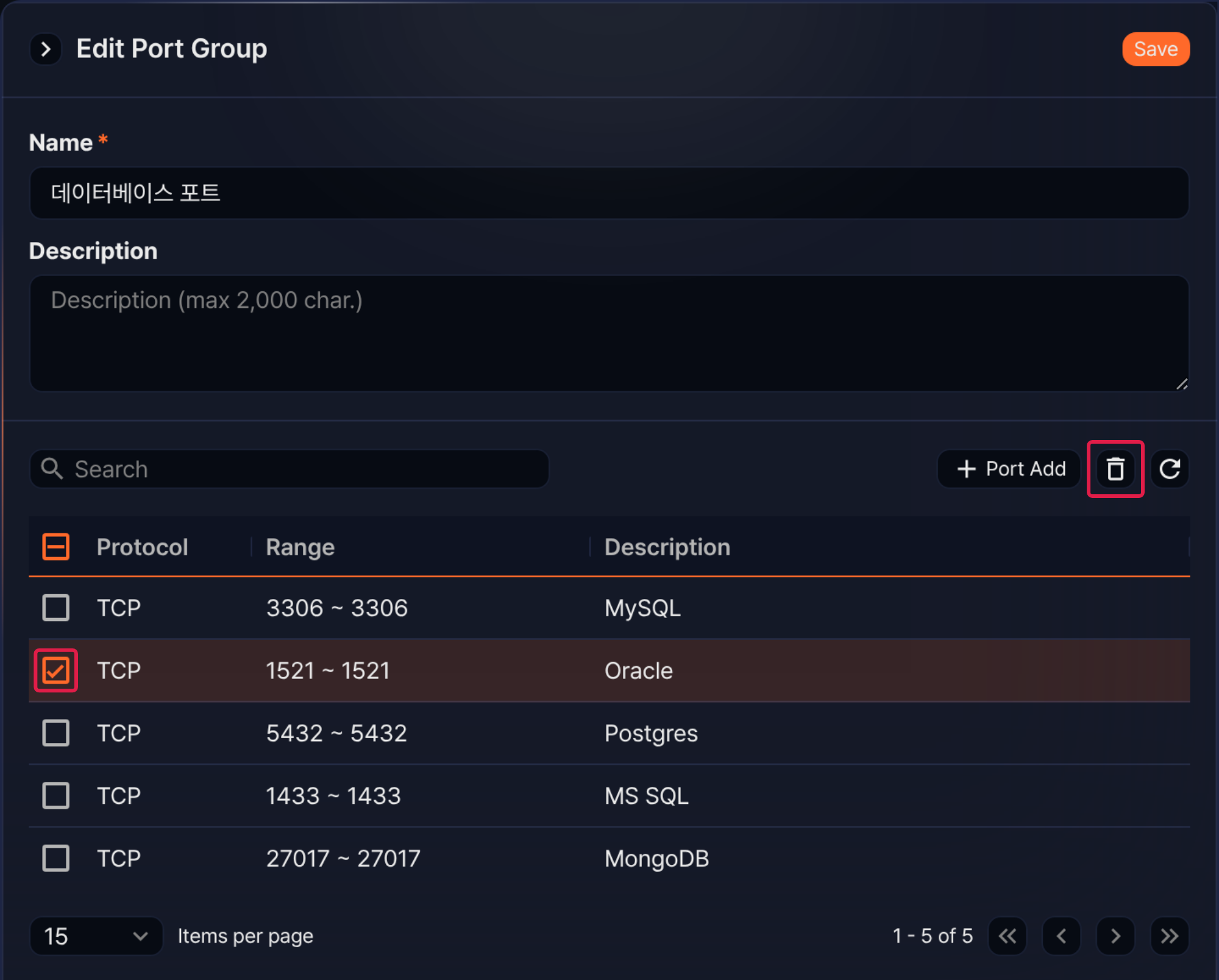Click the 1 - 5 of 5 pagination text
This screenshot has height=980, width=1219.
[x=933, y=936]
